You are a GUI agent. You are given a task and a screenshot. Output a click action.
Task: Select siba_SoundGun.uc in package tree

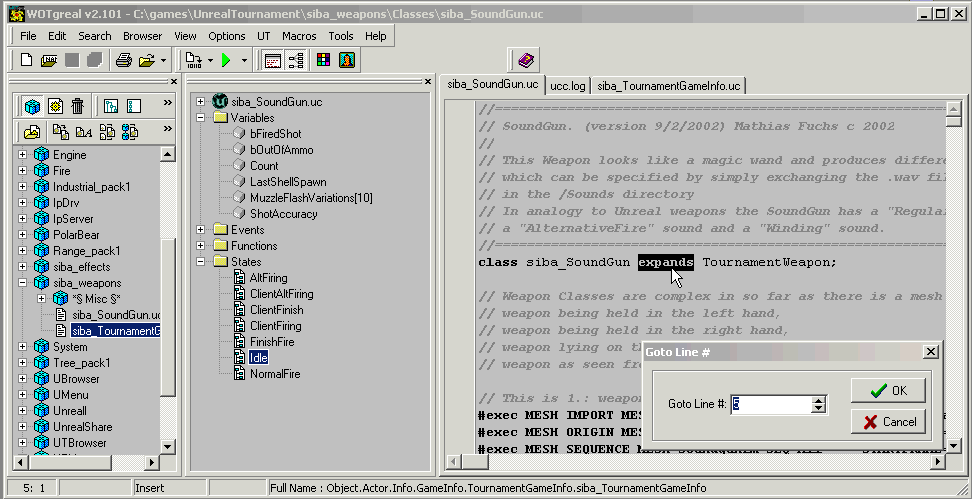[x=115, y=315]
